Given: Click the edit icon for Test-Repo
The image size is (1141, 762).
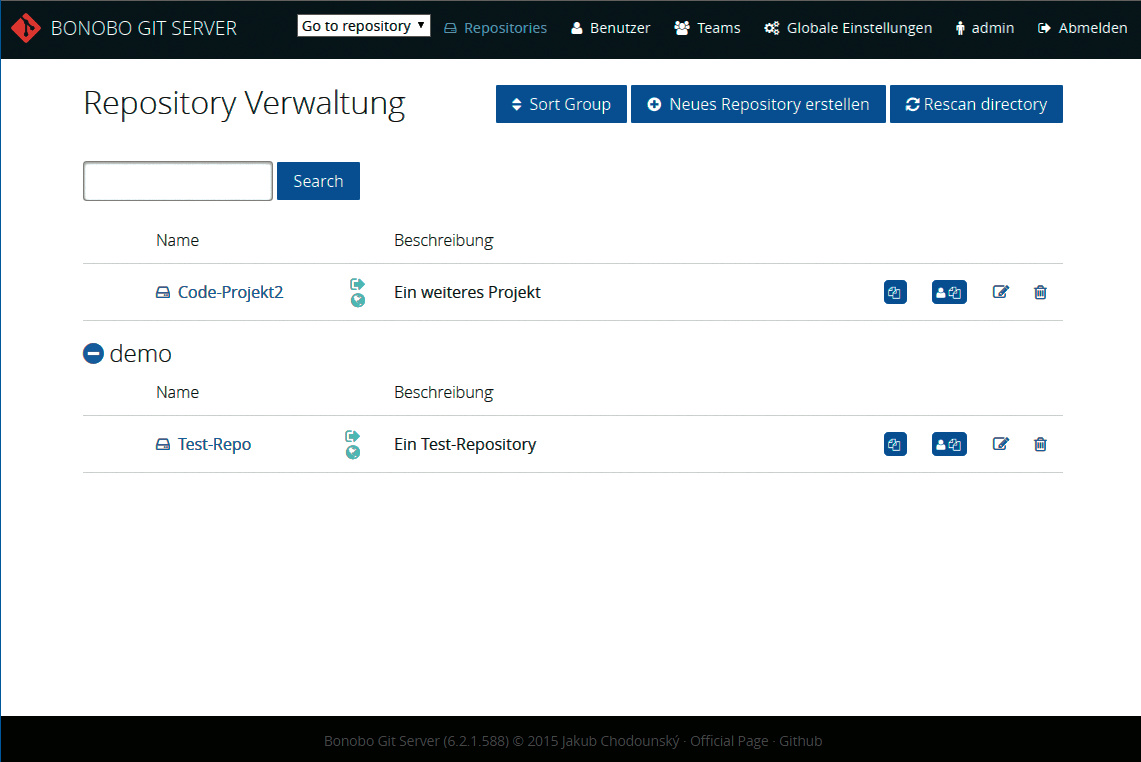Looking at the screenshot, I should tap(1000, 444).
